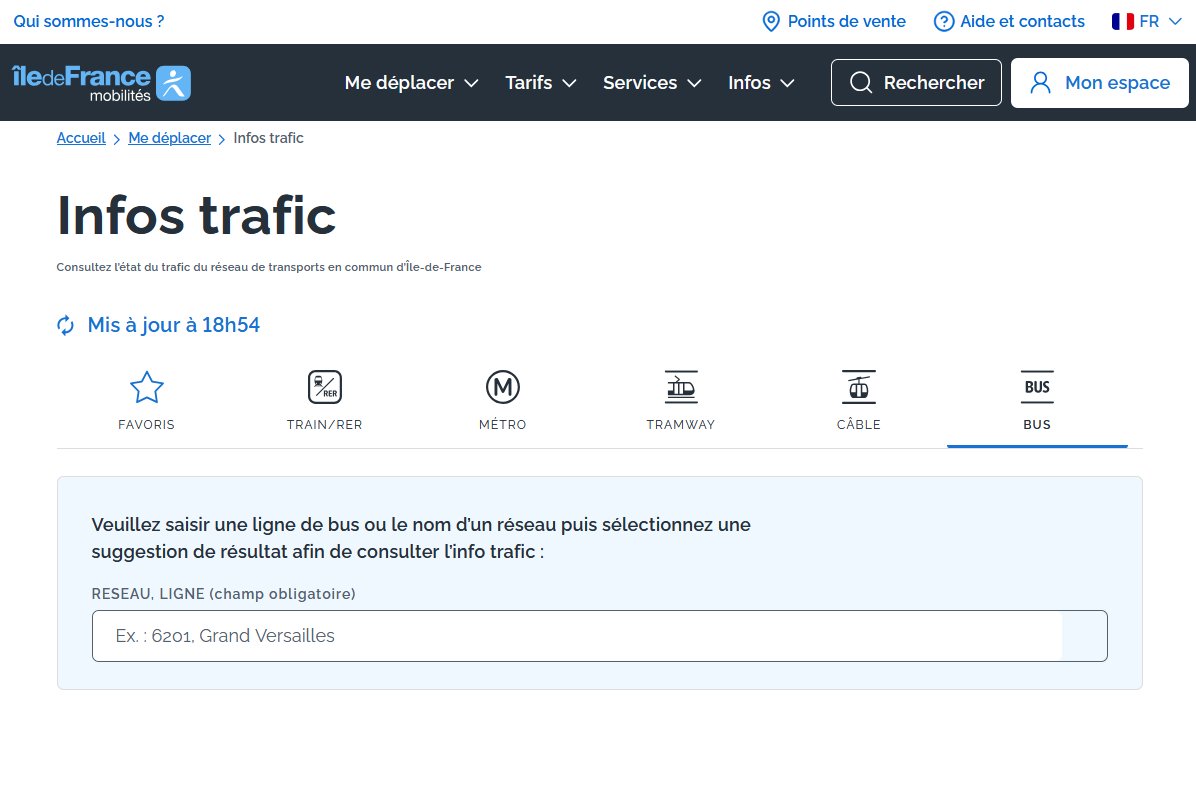The width and height of the screenshot is (1196, 786).
Task: Click Mis à jour à 18h54 refresh text
Action: (174, 325)
